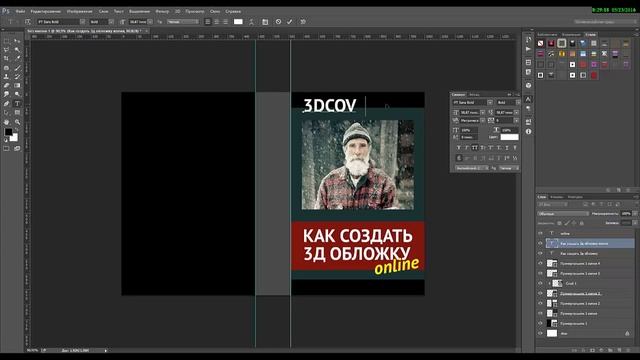The height and width of the screenshot is (360, 640).
Task: Click the zoom percentage field in status bar
Action: pos(32,350)
